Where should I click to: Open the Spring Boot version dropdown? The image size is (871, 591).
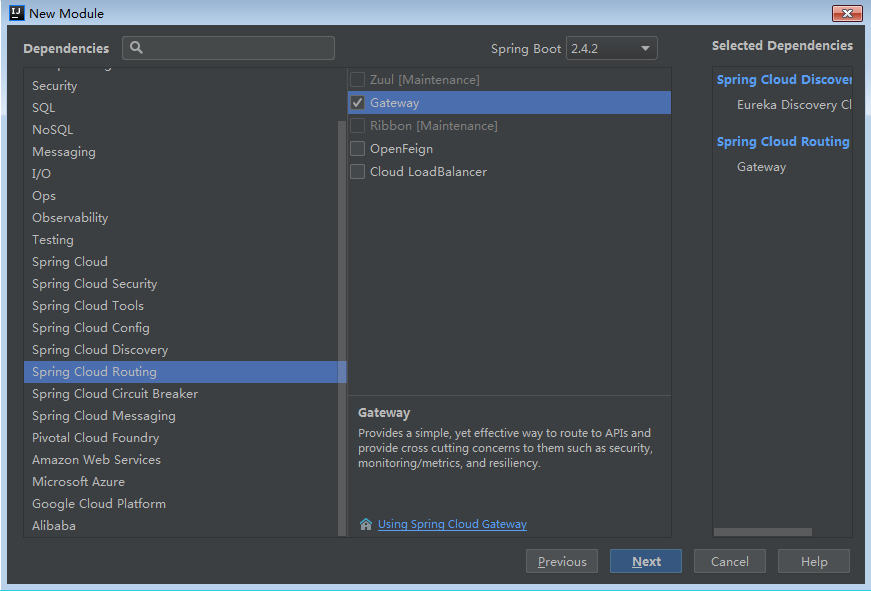pyautogui.click(x=645, y=47)
